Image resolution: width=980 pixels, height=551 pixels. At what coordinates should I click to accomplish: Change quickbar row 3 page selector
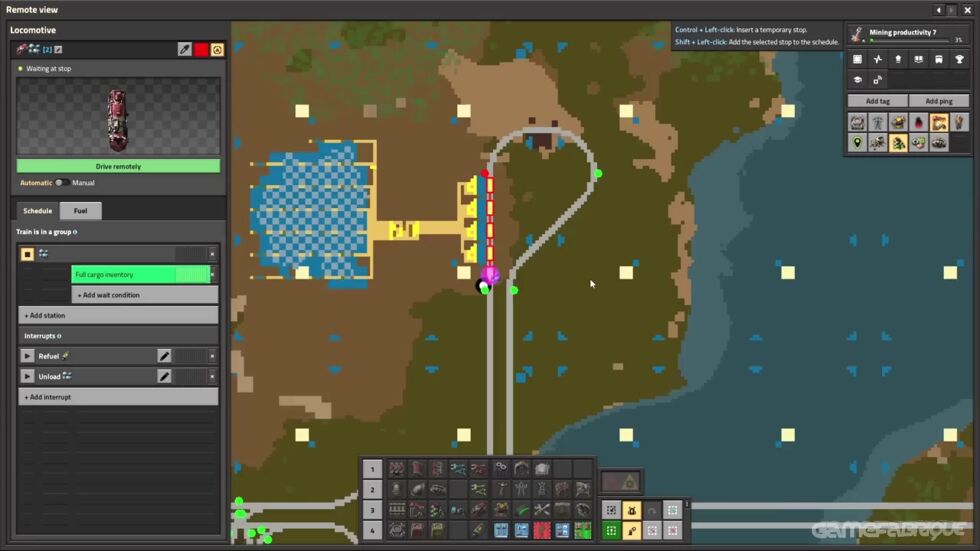tap(372, 510)
